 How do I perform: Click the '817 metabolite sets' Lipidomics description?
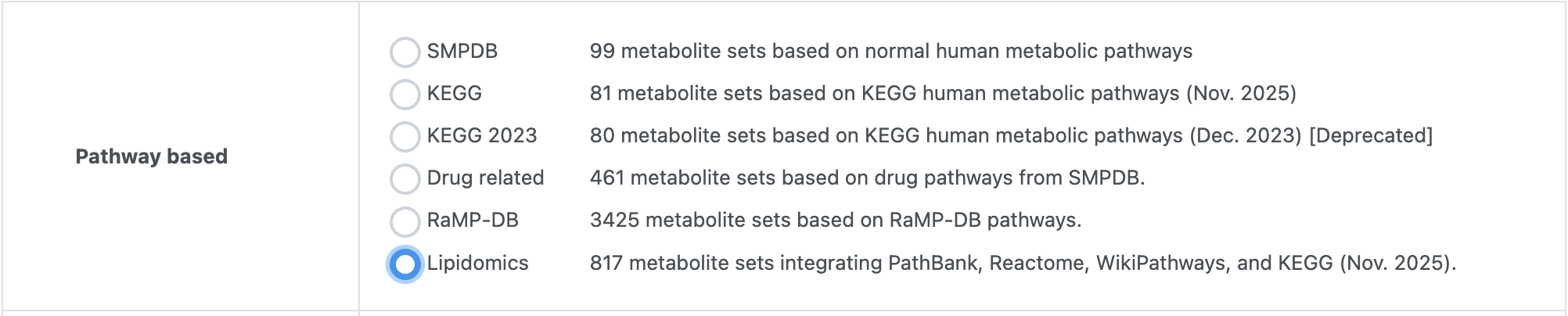pyautogui.click(x=1023, y=264)
